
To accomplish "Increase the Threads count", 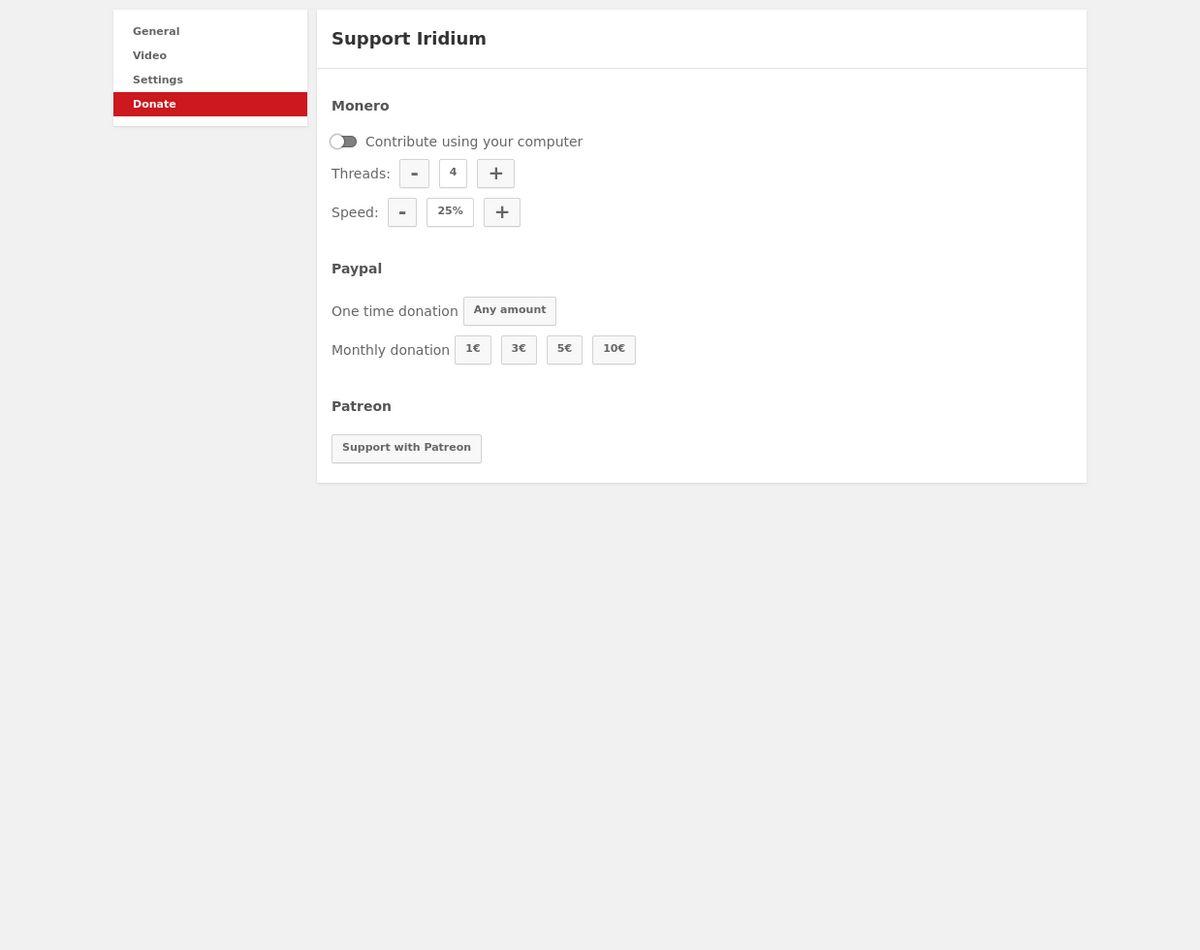I will 496,173.
